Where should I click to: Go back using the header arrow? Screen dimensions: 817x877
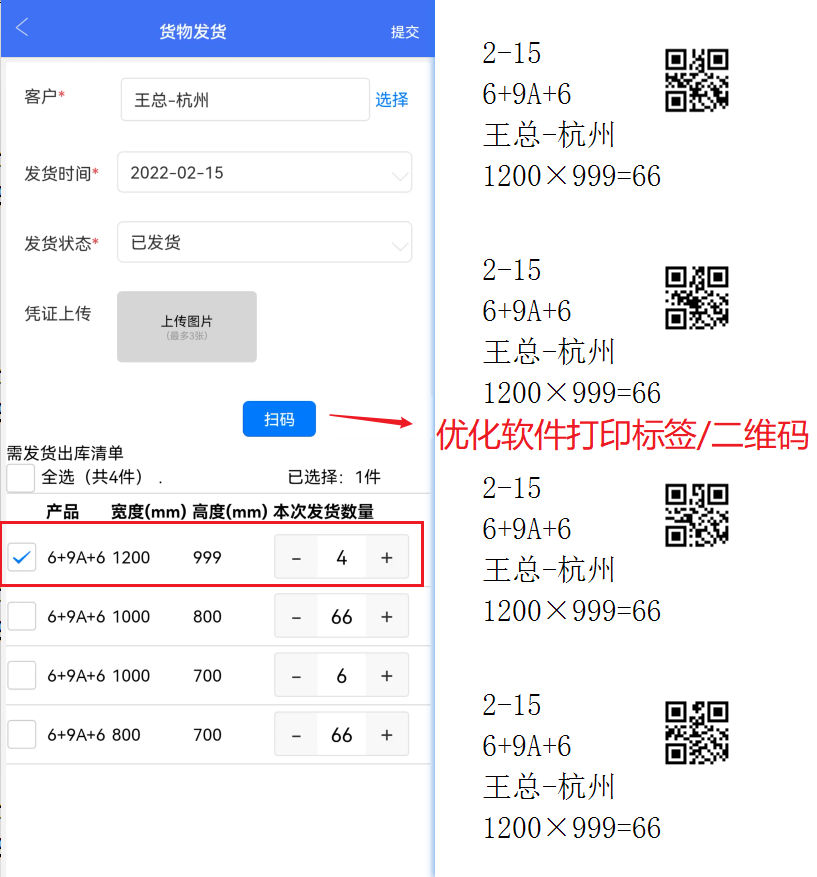coord(22,27)
